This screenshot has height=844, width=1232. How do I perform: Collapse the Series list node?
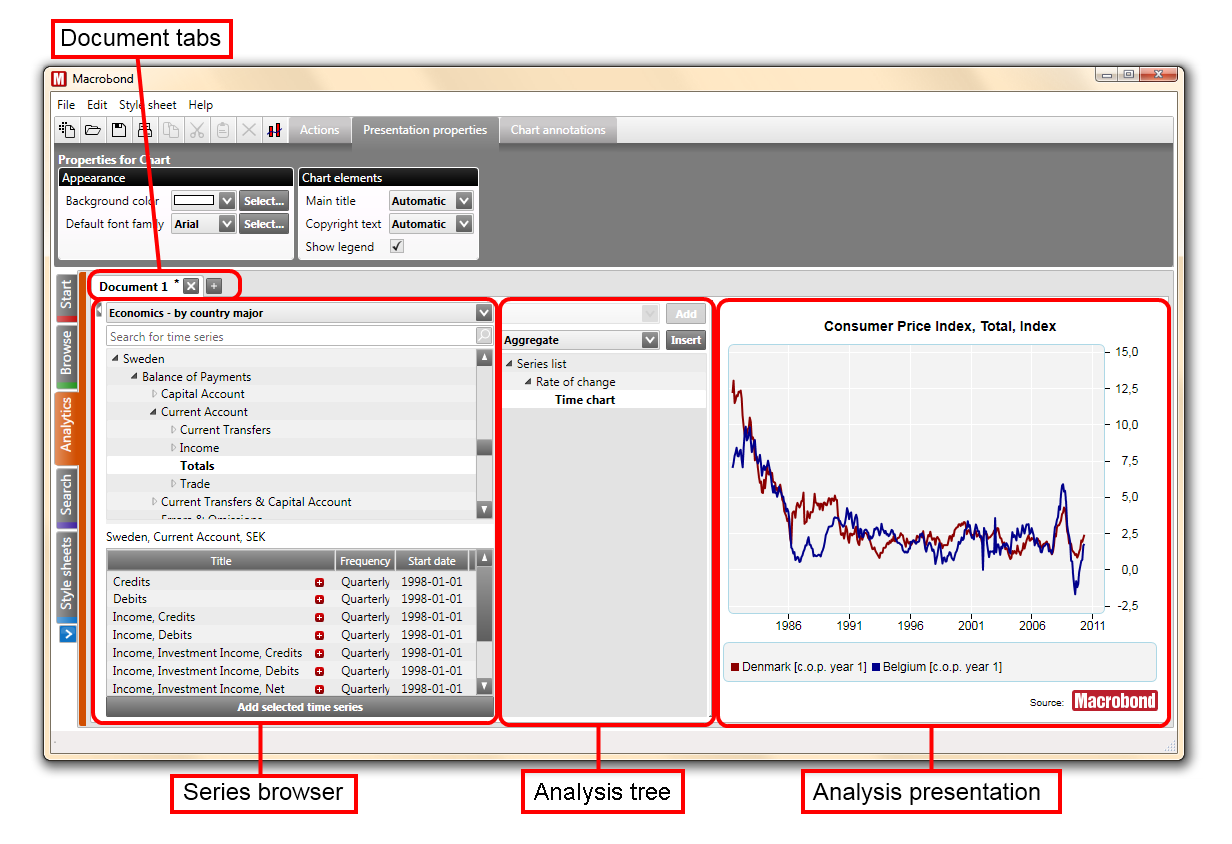[x=510, y=364]
